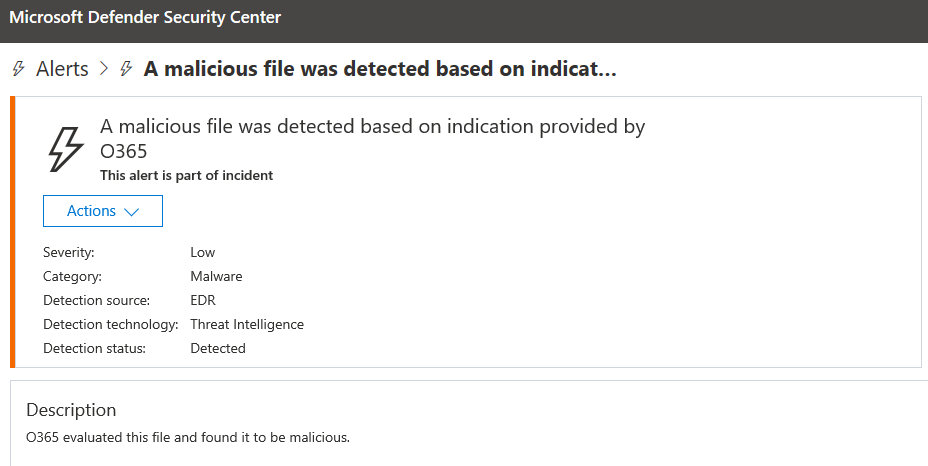The image size is (928, 466).
Task: Click the orange severity bar on the alert card
Action: (x=14, y=232)
